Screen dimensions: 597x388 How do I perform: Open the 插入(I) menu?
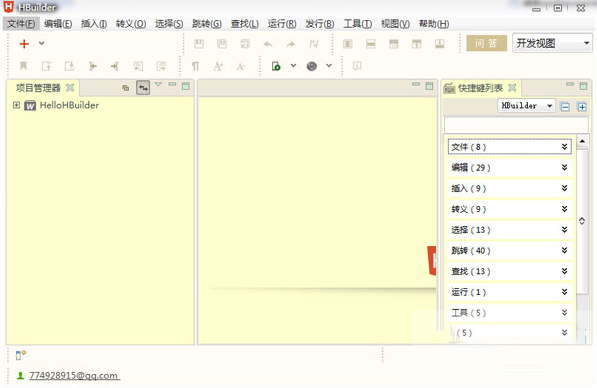94,24
